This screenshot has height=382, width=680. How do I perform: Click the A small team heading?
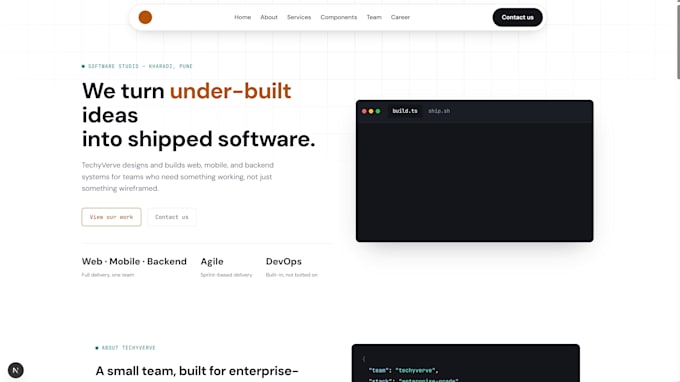click(x=196, y=371)
